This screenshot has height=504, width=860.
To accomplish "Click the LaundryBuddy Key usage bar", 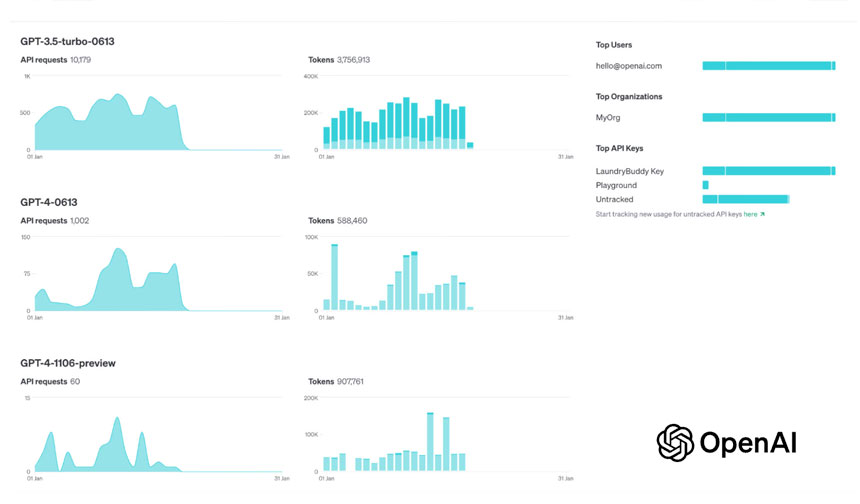I will (x=768, y=171).
